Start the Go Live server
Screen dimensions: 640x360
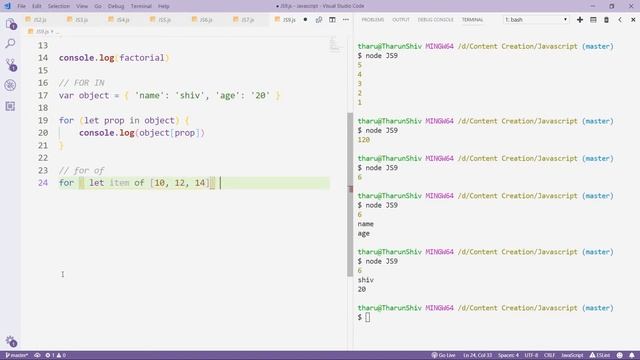443,355
